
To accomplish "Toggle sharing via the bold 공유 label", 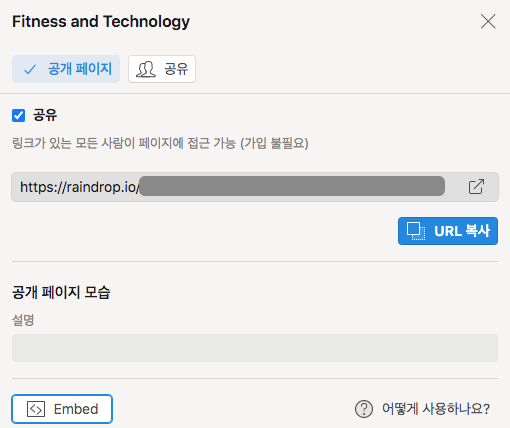I will point(45,115).
